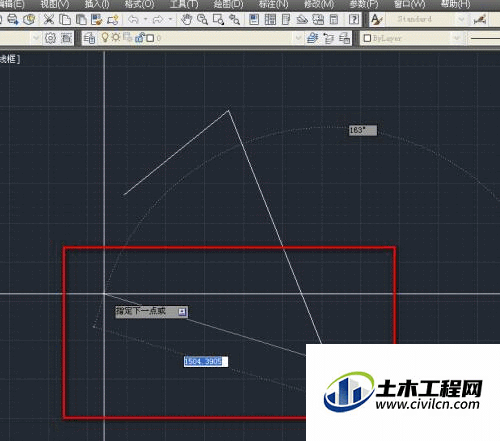Click Make Object's Layer Current icon
500x441 pixels.
[313, 38]
